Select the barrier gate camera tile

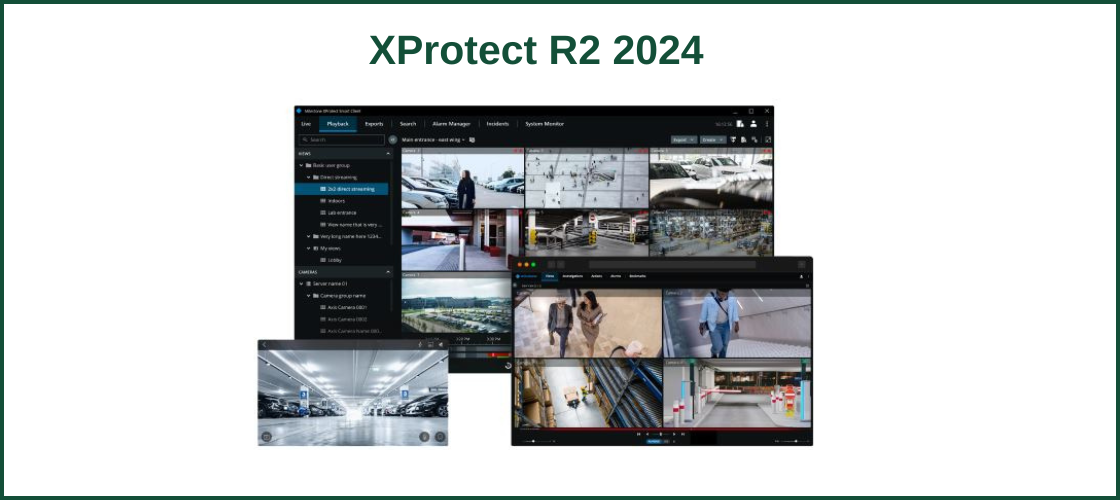pyautogui.click(x=737, y=394)
